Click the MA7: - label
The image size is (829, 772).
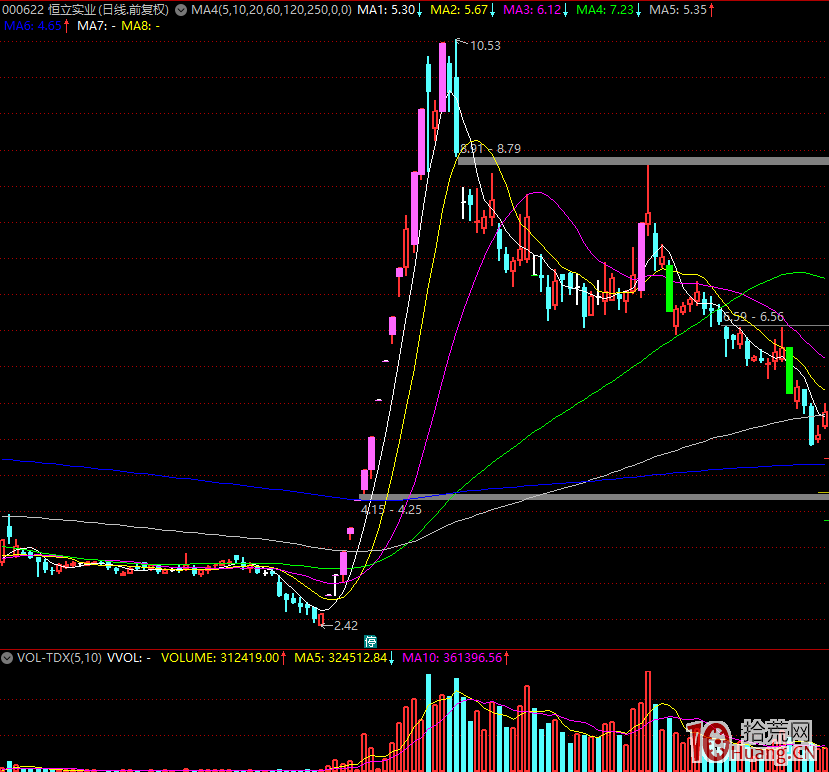pos(96,26)
